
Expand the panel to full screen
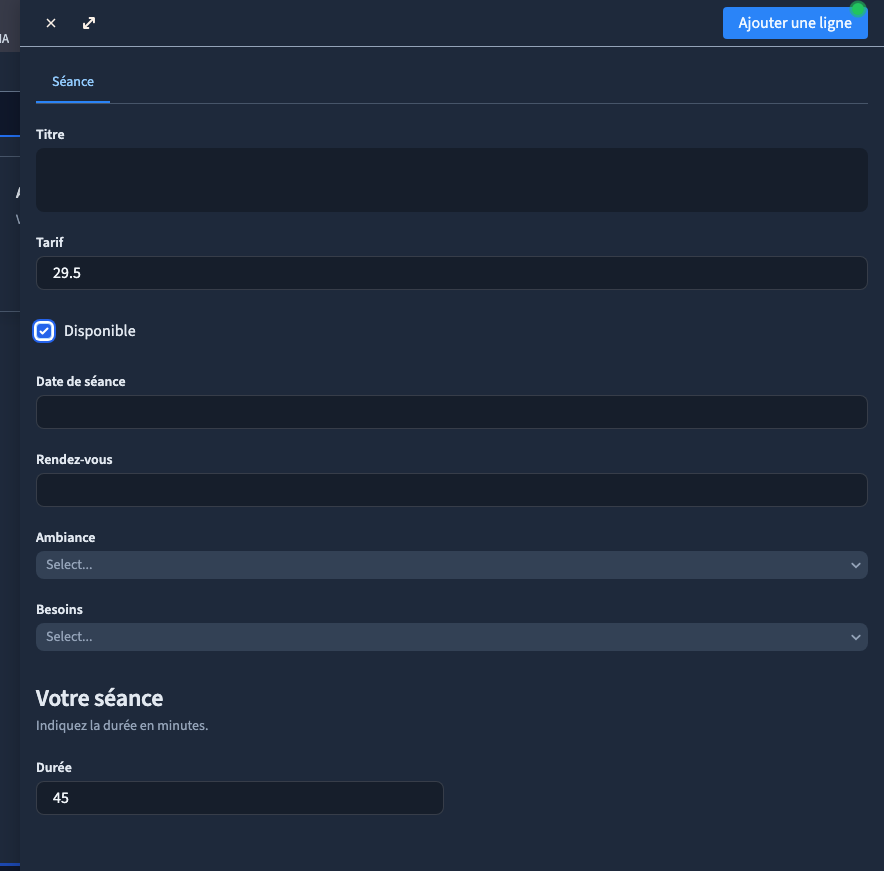(x=89, y=23)
